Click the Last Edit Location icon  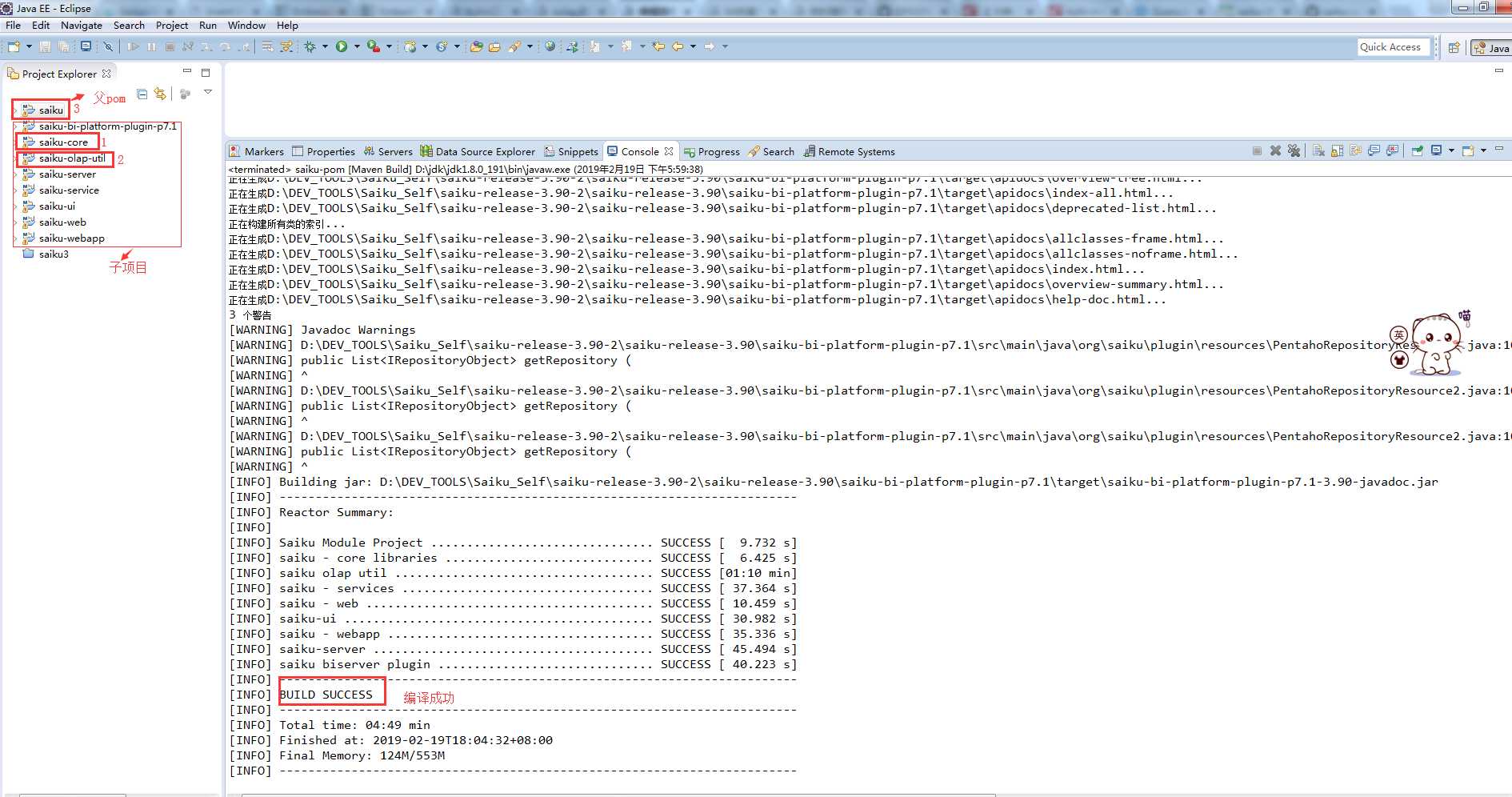[x=658, y=46]
